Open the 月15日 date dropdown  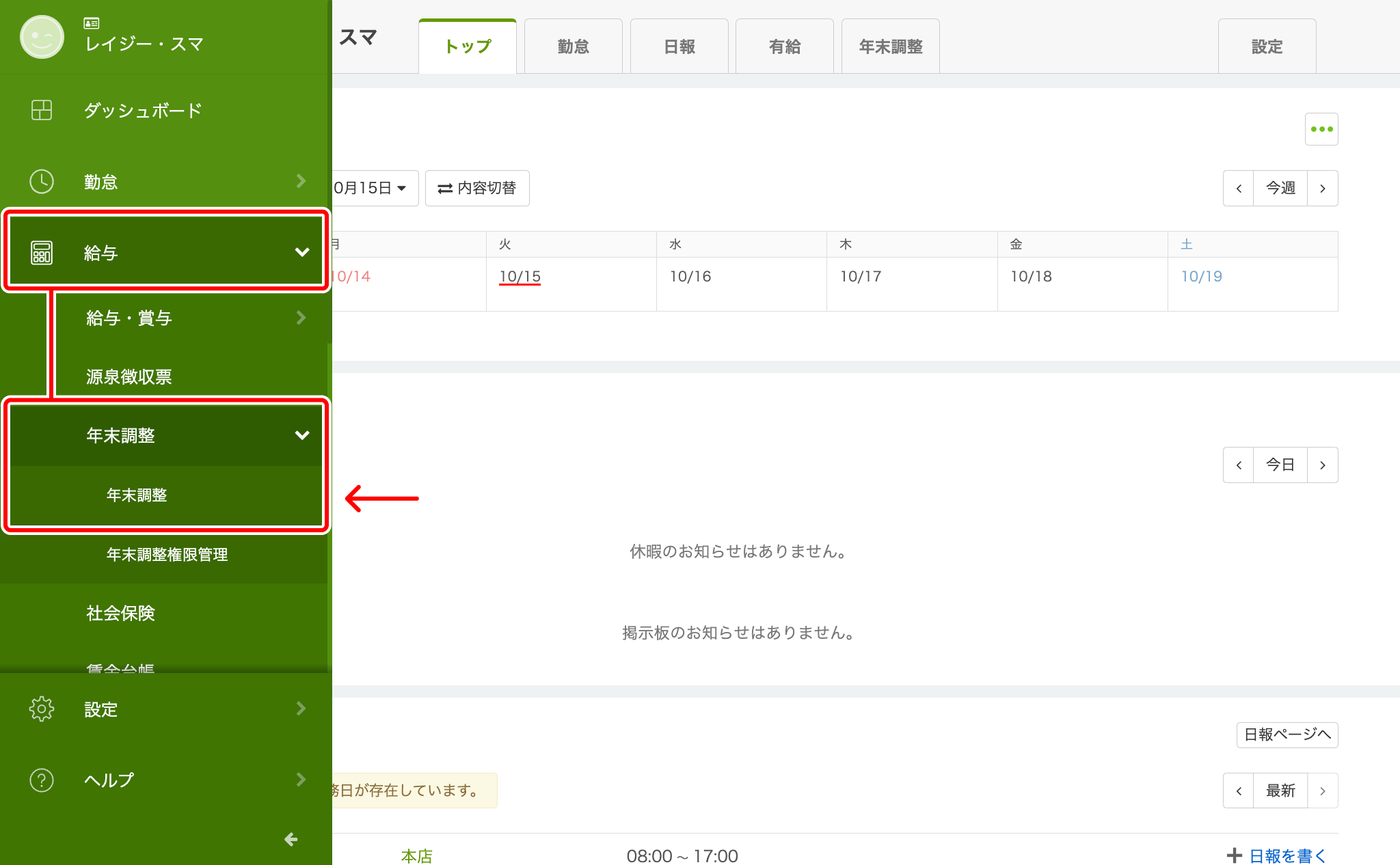375,188
